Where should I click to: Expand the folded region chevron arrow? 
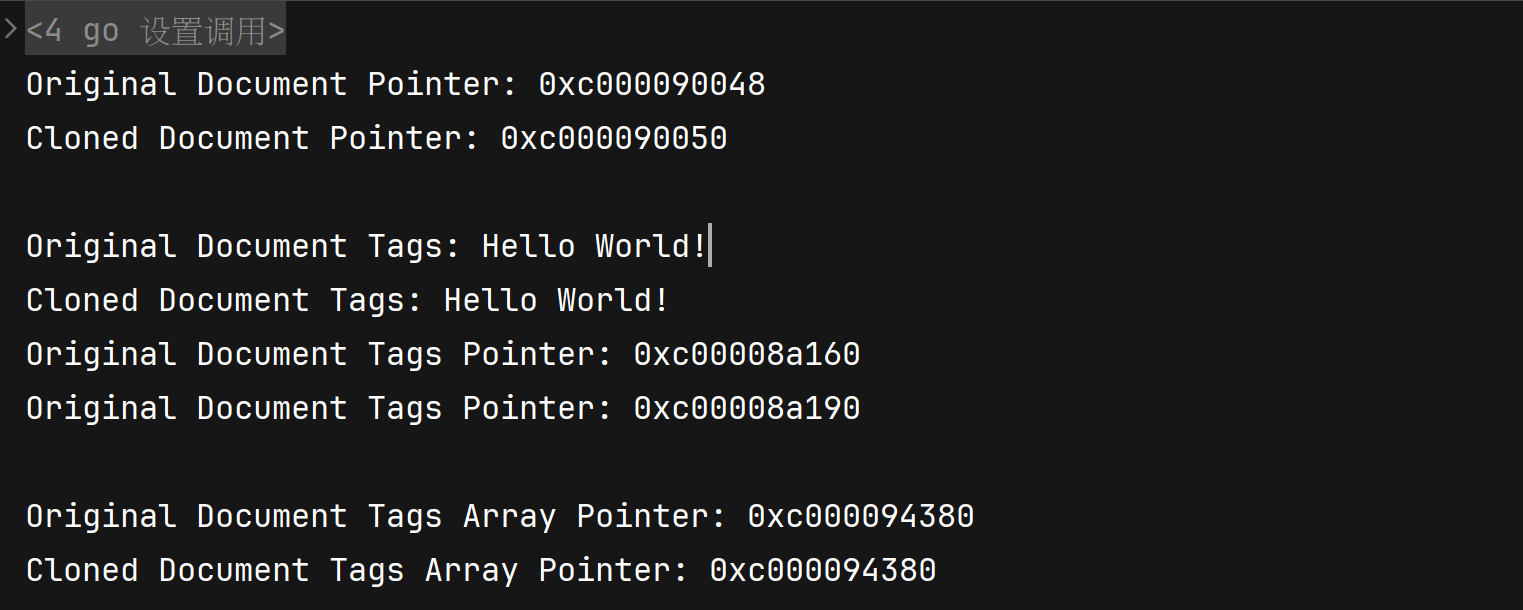tap(11, 30)
